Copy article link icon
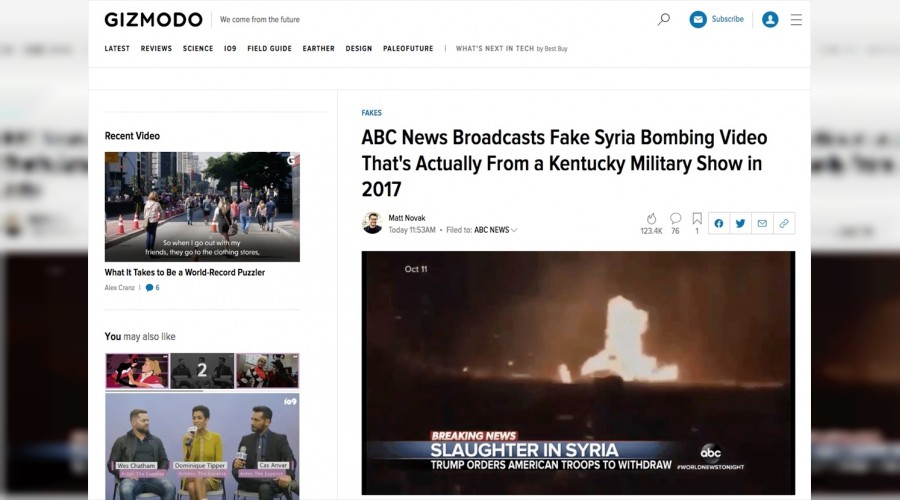 click(x=784, y=223)
